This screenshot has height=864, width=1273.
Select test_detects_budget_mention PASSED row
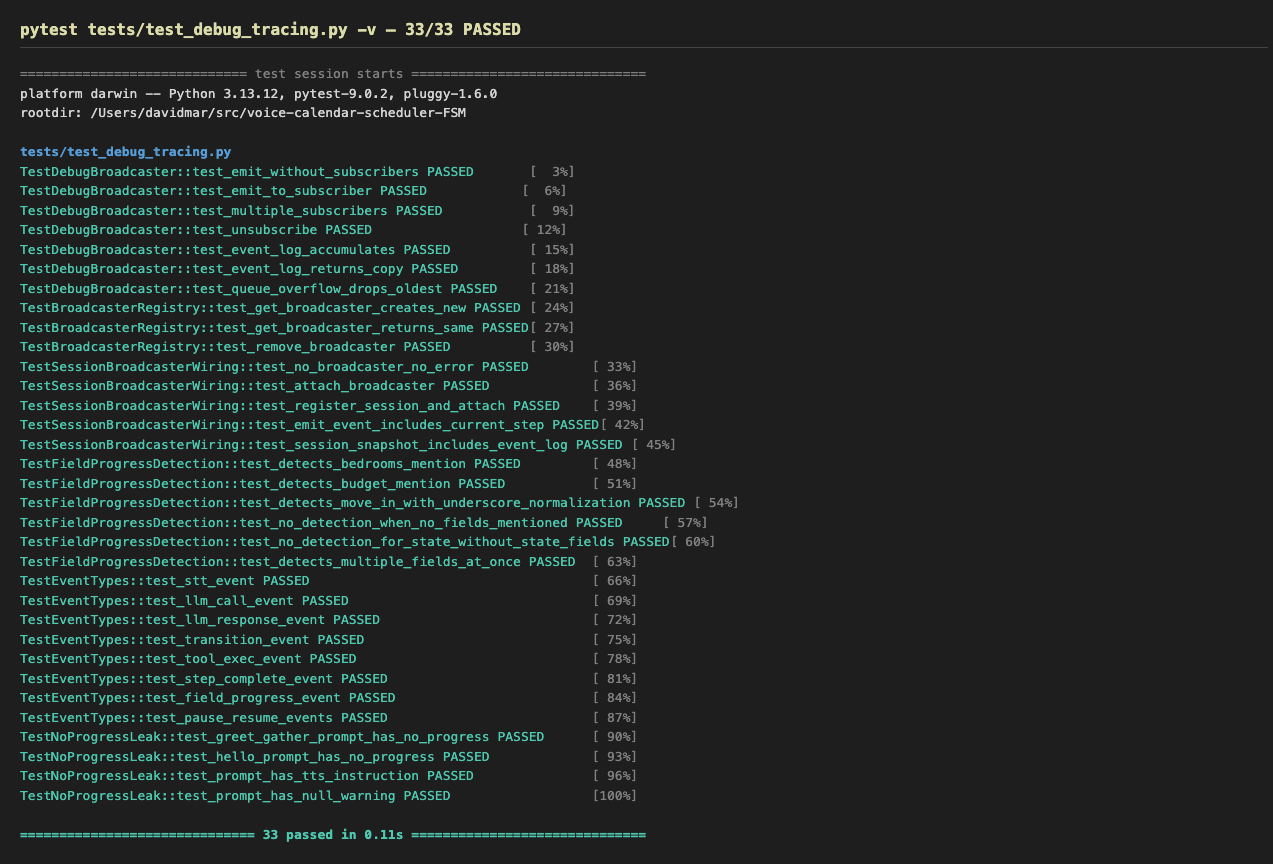click(328, 484)
